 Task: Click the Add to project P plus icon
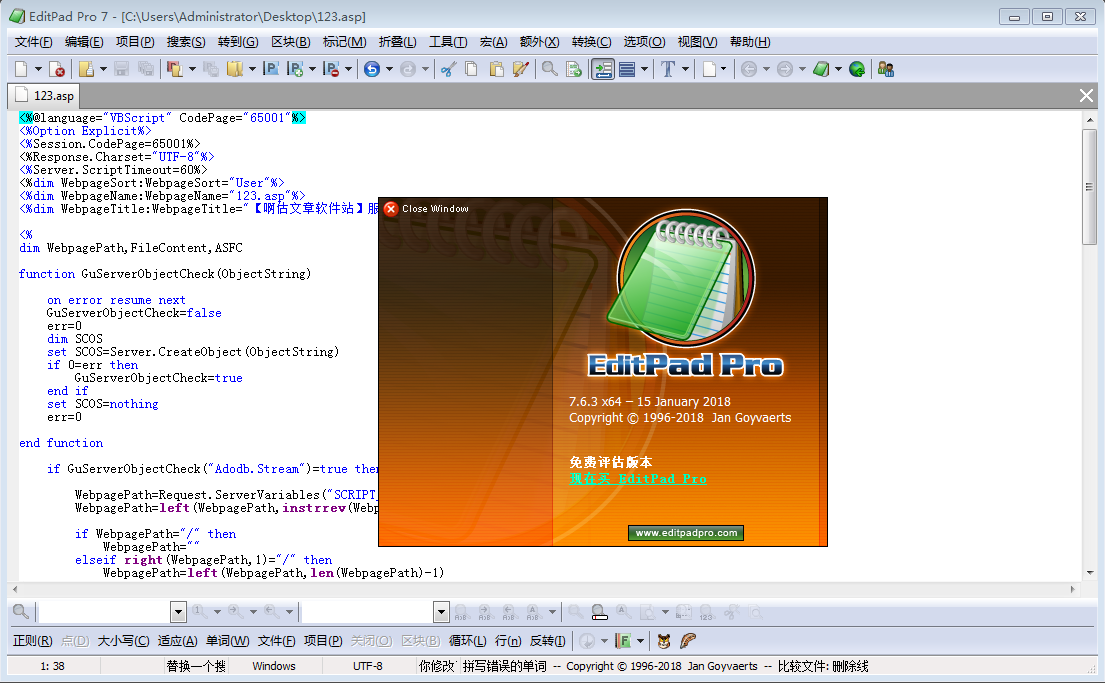pyautogui.click(x=296, y=69)
